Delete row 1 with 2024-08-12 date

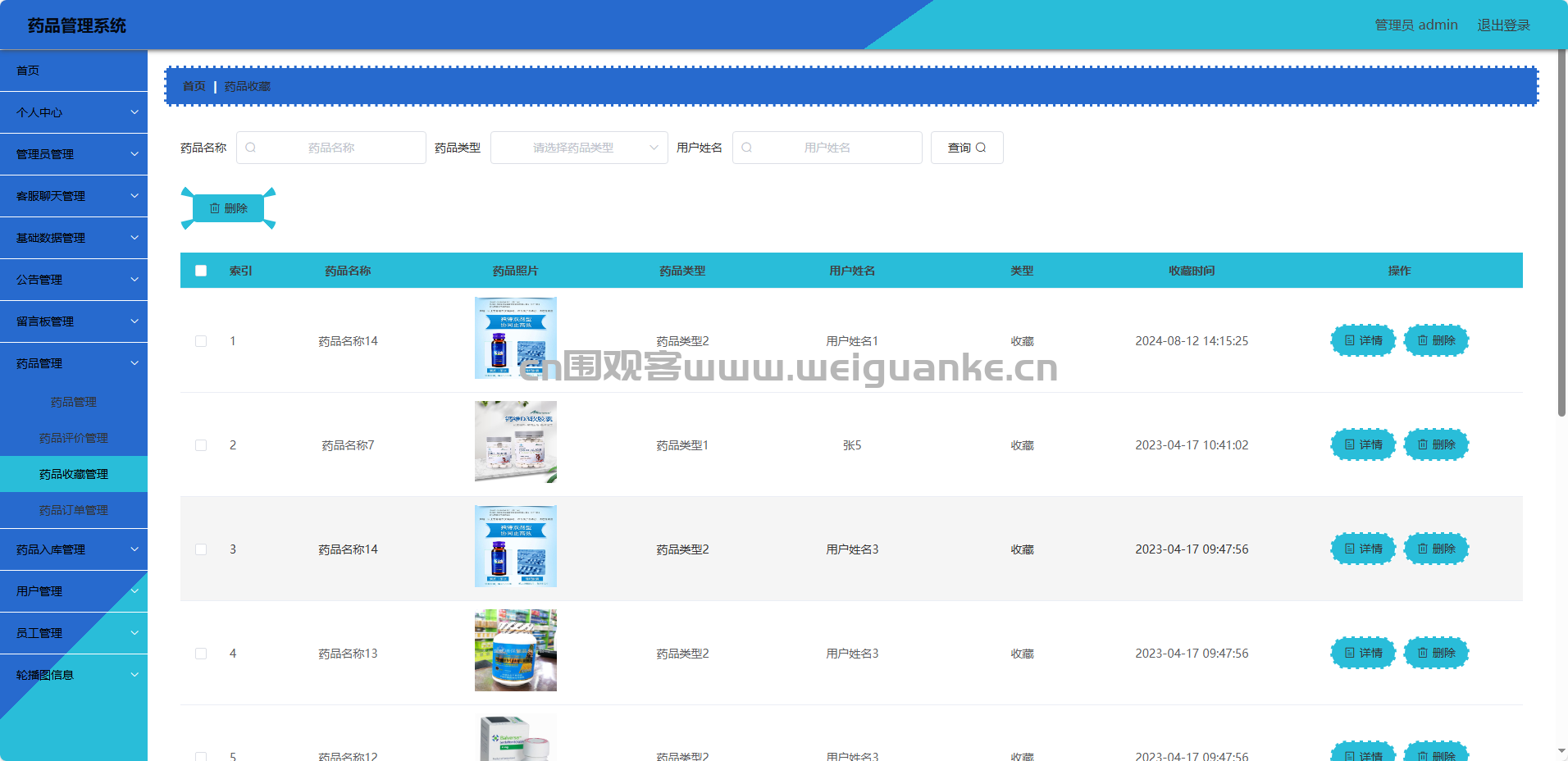(1436, 340)
